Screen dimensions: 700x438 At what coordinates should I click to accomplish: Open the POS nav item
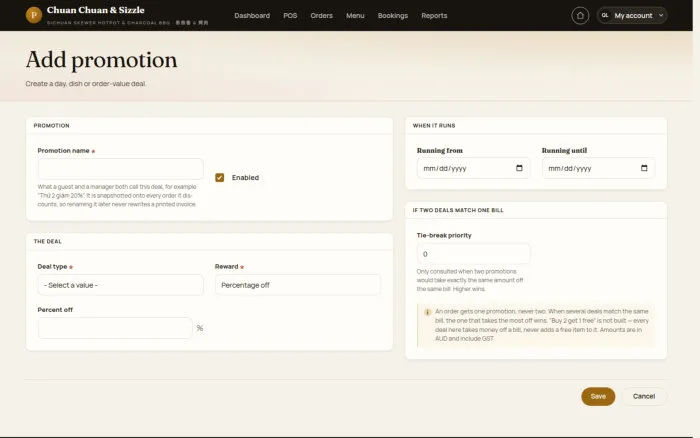[290, 16]
